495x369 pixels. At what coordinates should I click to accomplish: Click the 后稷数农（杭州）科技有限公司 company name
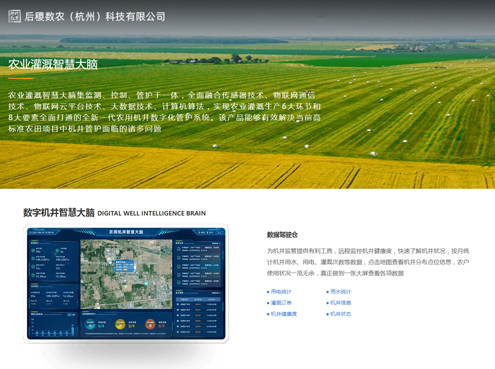(x=95, y=16)
